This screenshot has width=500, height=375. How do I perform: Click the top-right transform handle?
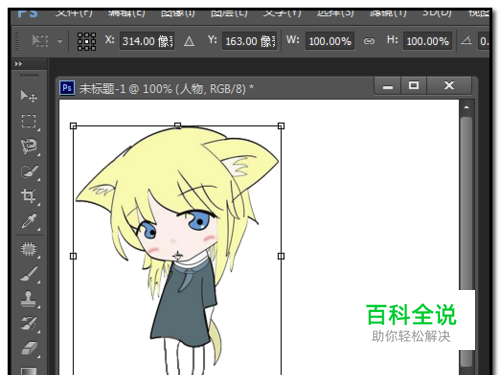click(x=281, y=126)
